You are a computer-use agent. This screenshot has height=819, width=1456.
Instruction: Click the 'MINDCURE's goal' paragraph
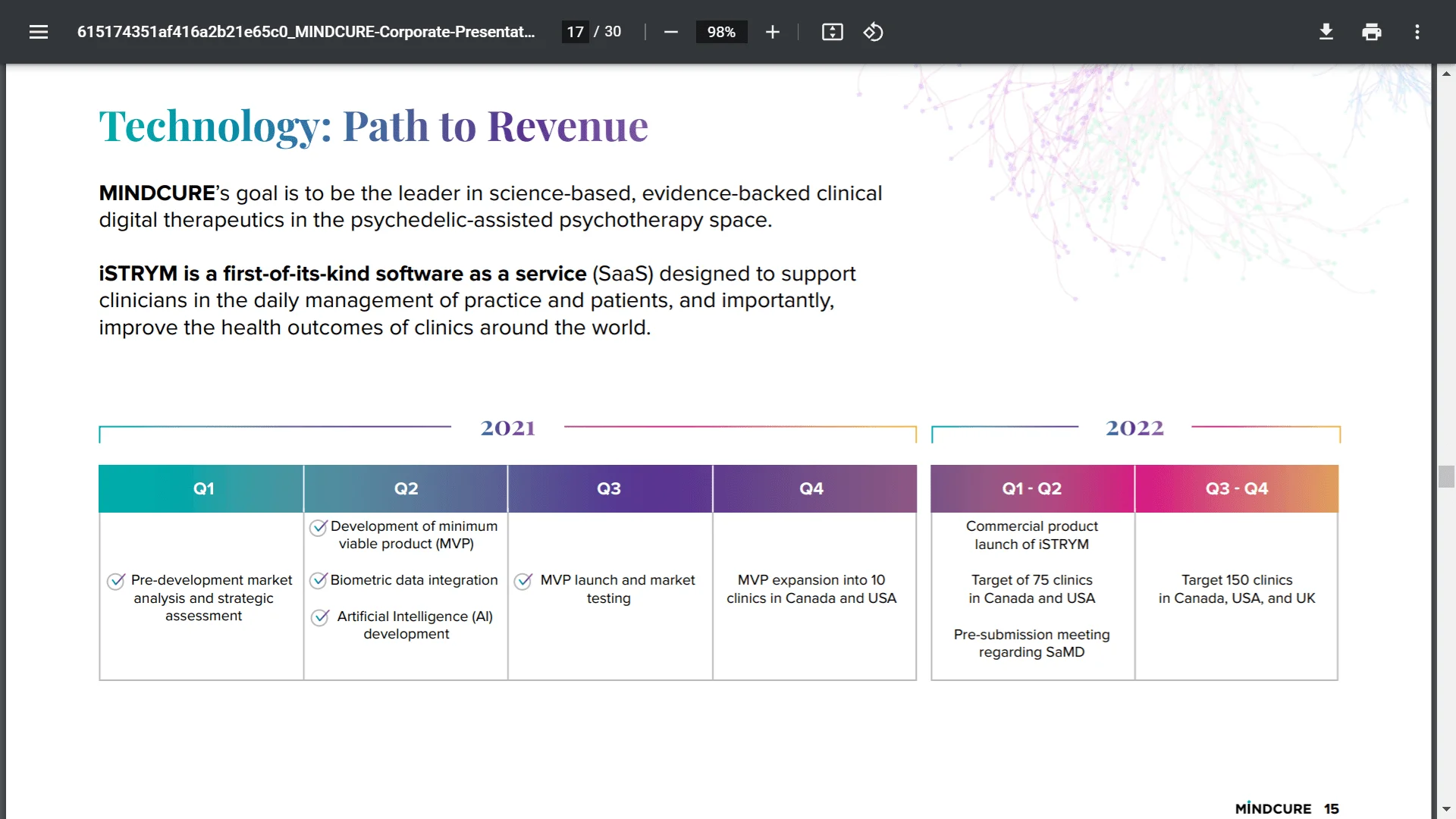[x=491, y=206]
